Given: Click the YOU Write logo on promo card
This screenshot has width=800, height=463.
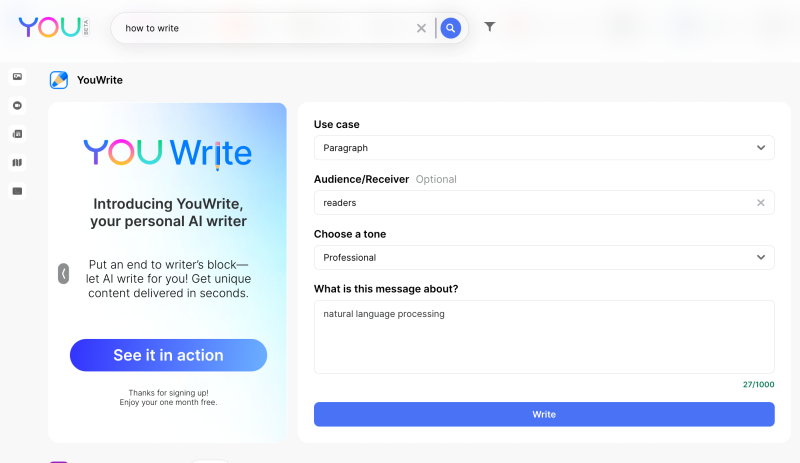Looking at the screenshot, I should click(168, 153).
